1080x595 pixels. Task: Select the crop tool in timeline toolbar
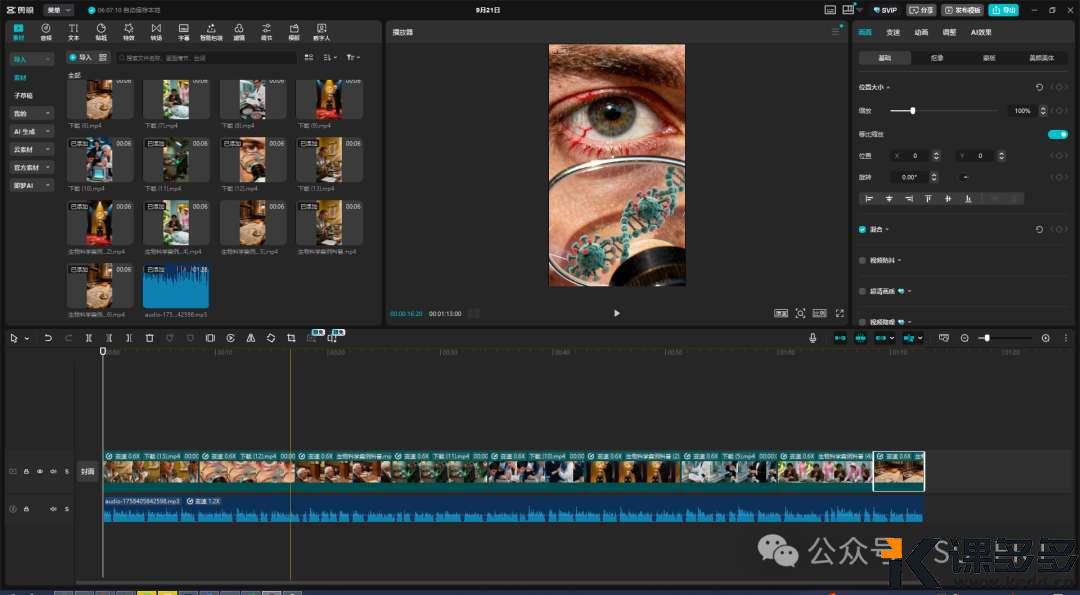291,338
